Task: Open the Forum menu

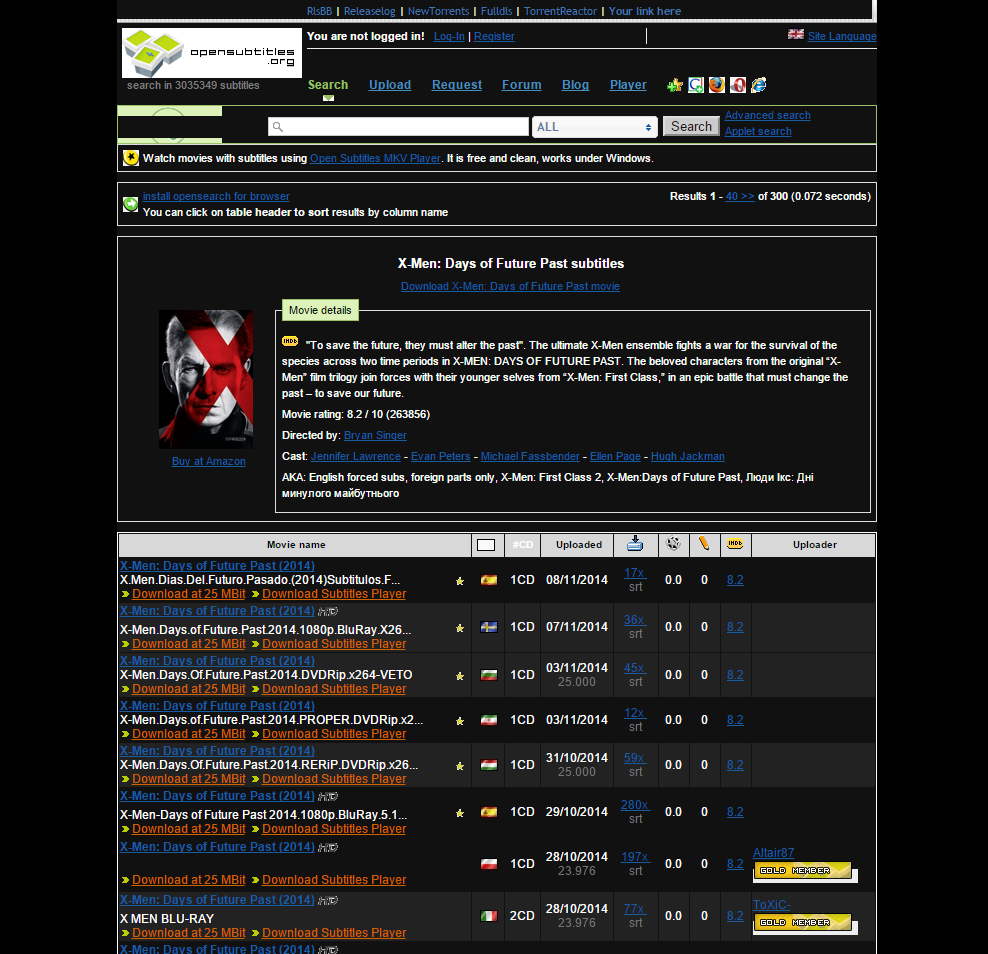Action: [521, 85]
